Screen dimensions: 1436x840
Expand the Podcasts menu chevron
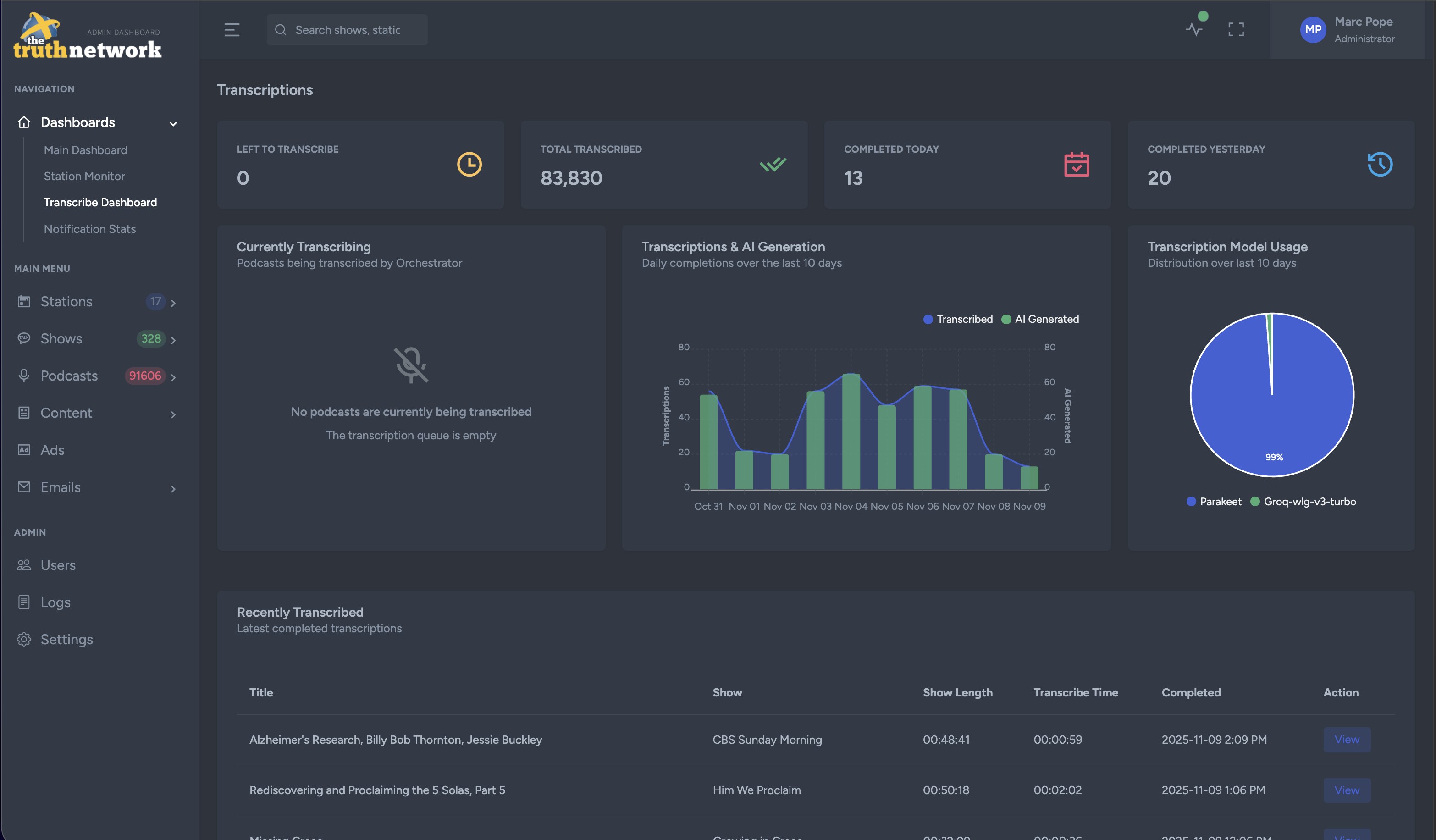tap(173, 377)
